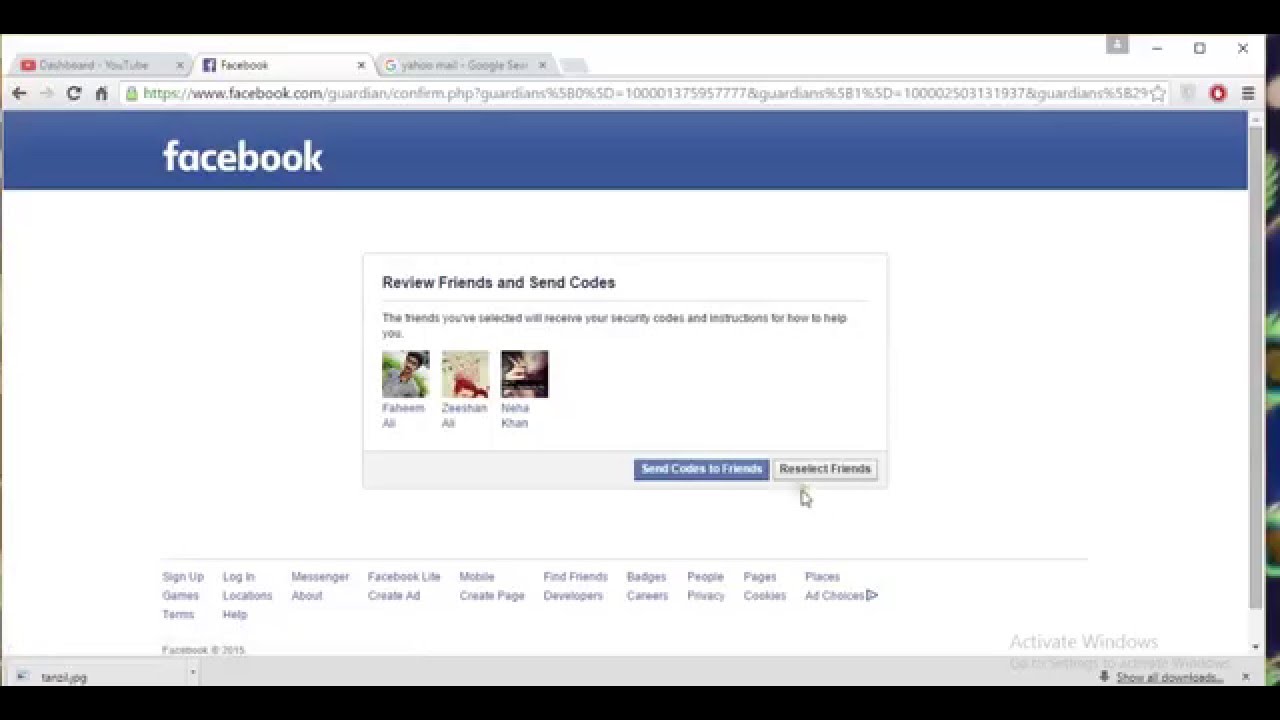The width and height of the screenshot is (1280, 720).
Task: Click the Faheem Ali name link
Action: tap(403, 415)
